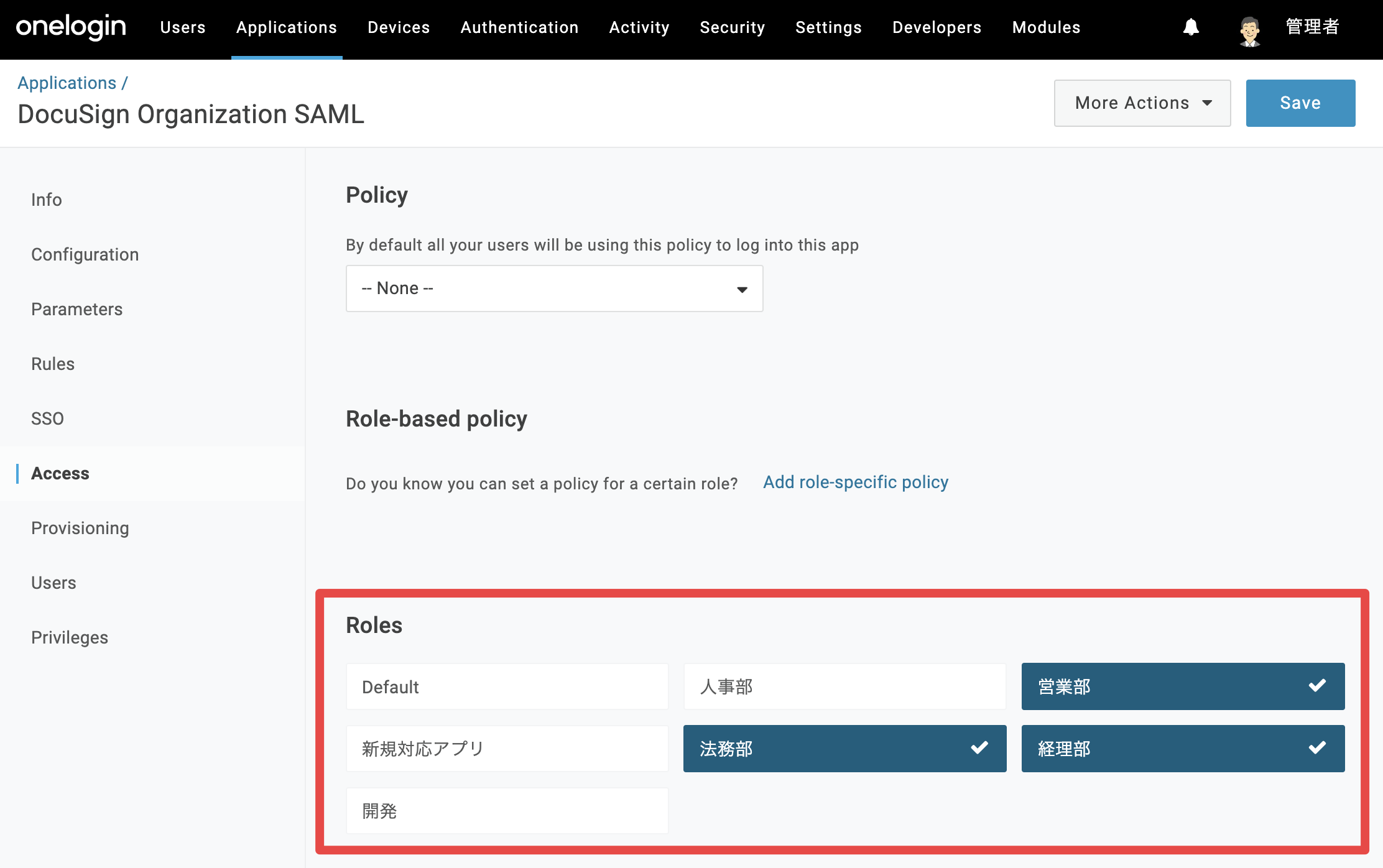Deselect the 経理部 role
The height and width of the screenshot is (868, 1383).
(1183, 749)
